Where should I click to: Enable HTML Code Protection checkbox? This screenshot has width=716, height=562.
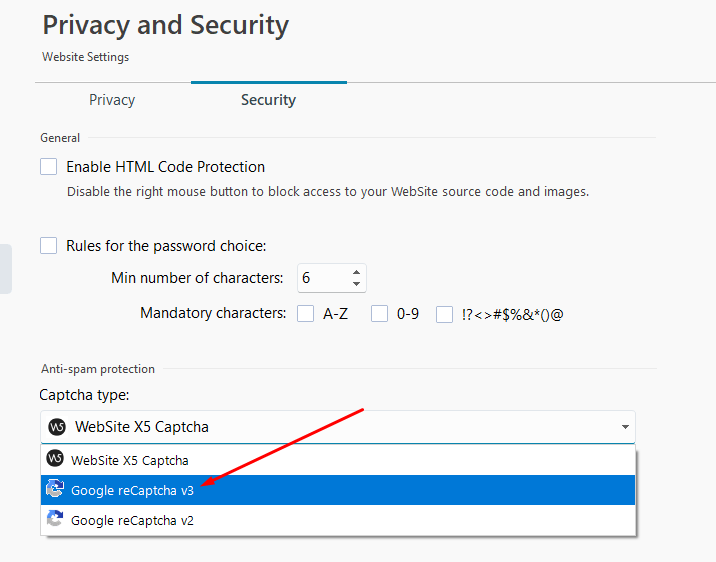coord(49,167)
